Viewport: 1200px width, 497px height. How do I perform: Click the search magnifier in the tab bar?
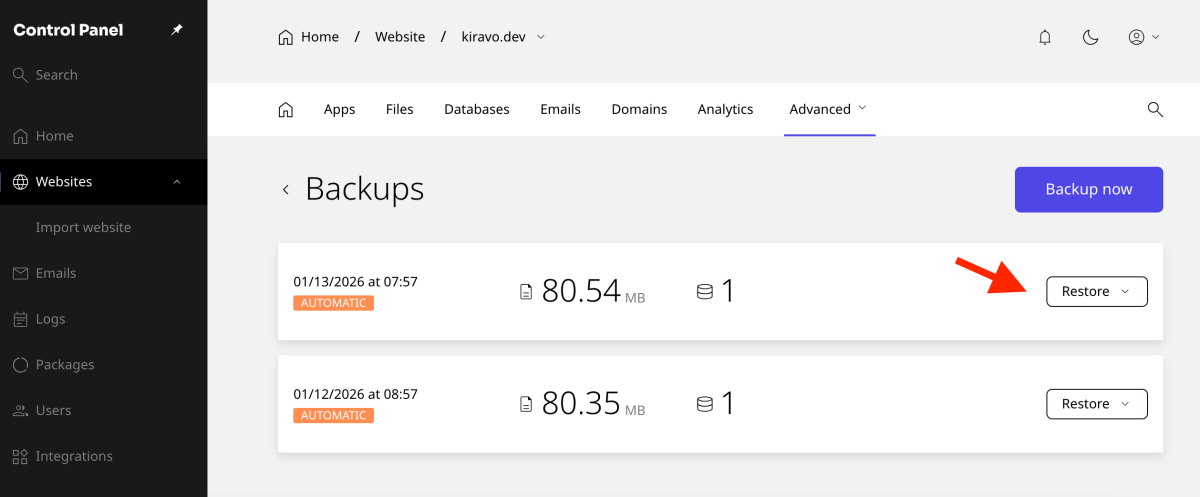(x=1155, y=109)
